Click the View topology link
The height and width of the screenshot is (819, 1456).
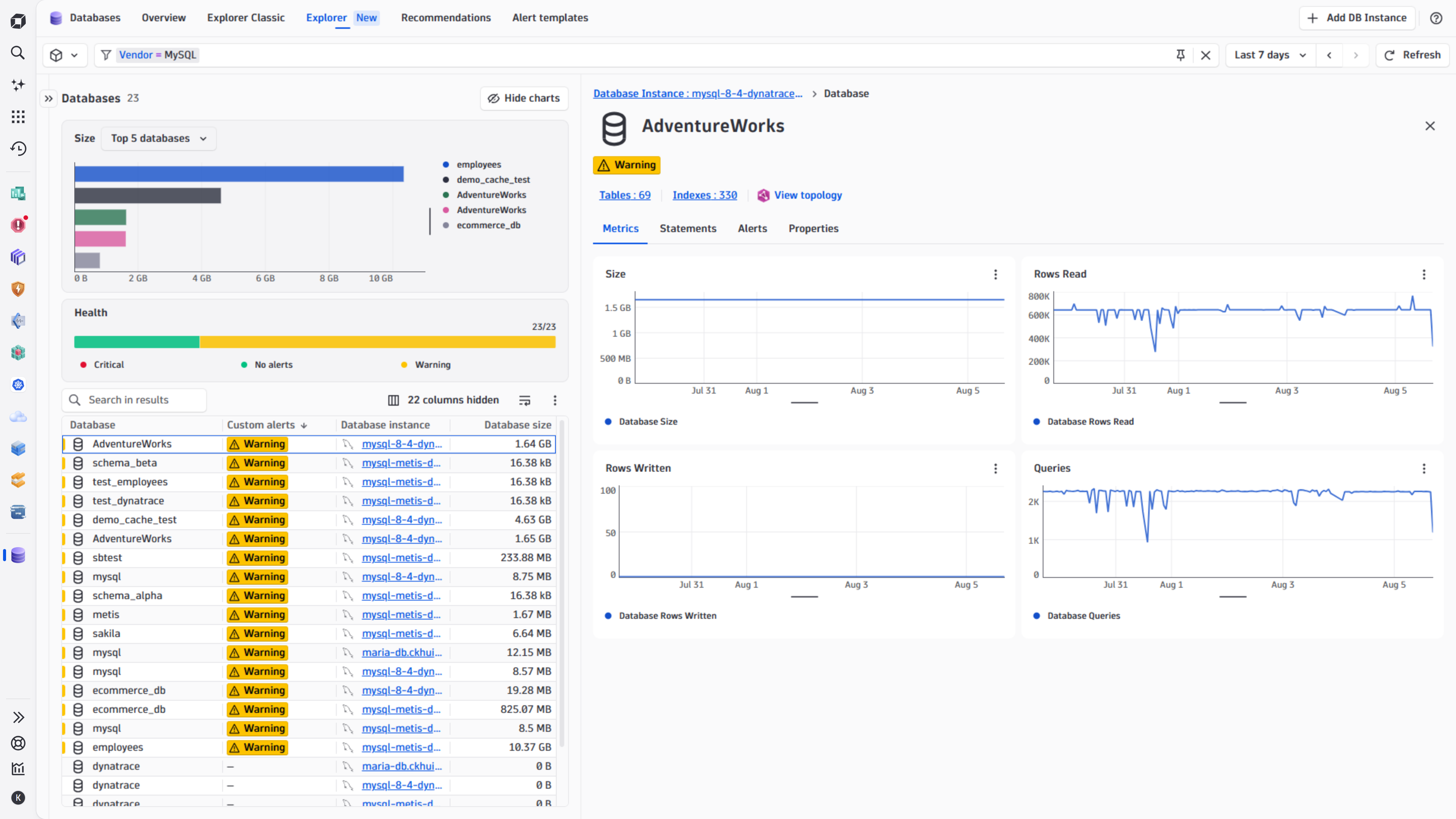point(799,195)
